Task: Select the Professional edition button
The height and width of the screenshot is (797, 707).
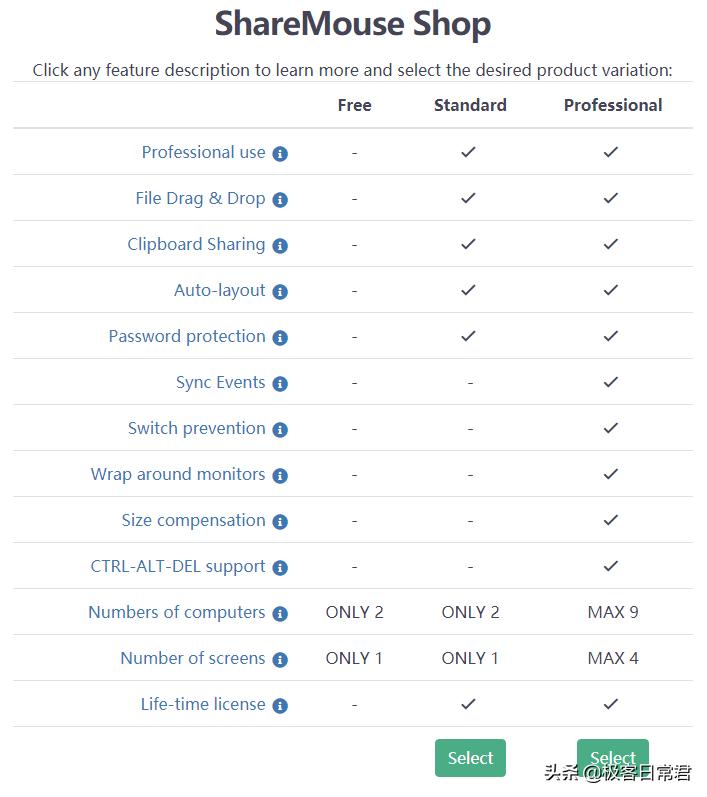Action: coord(612,757)
